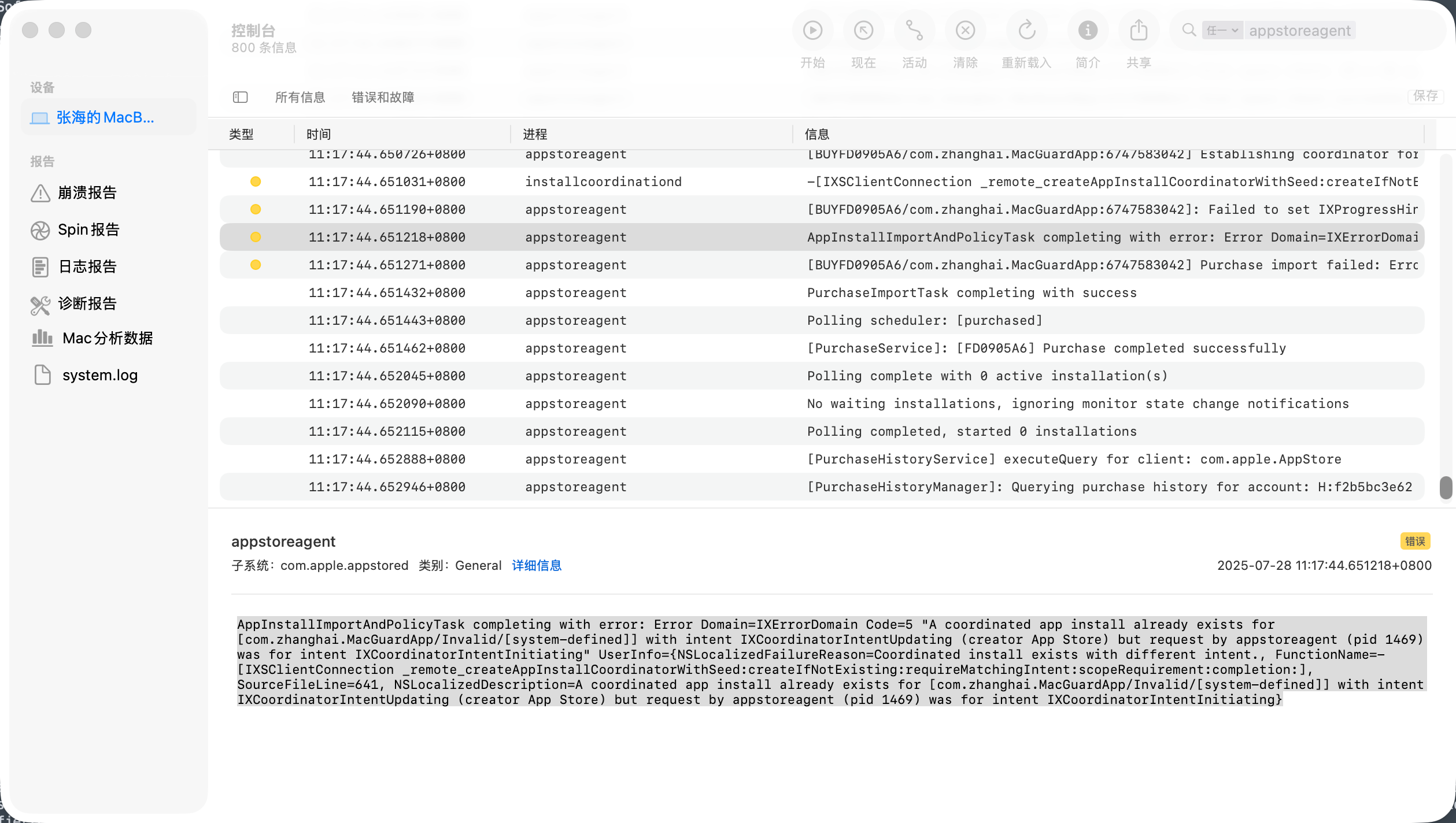This screenshot has height=823, width=1456.
Task: Click the Now arrow icon in the toolbar
Action: (863, 30)
